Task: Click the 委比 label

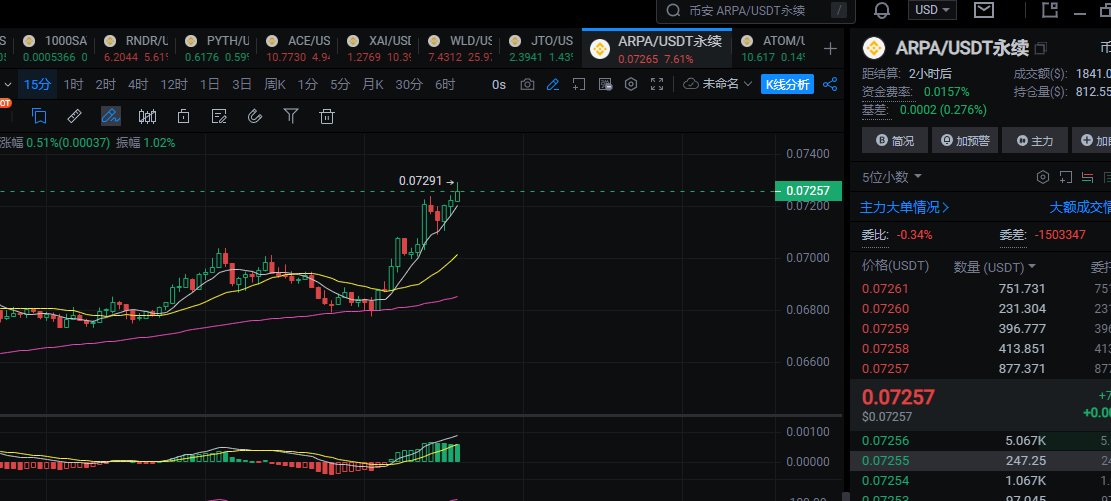Action: pos(874,235)
